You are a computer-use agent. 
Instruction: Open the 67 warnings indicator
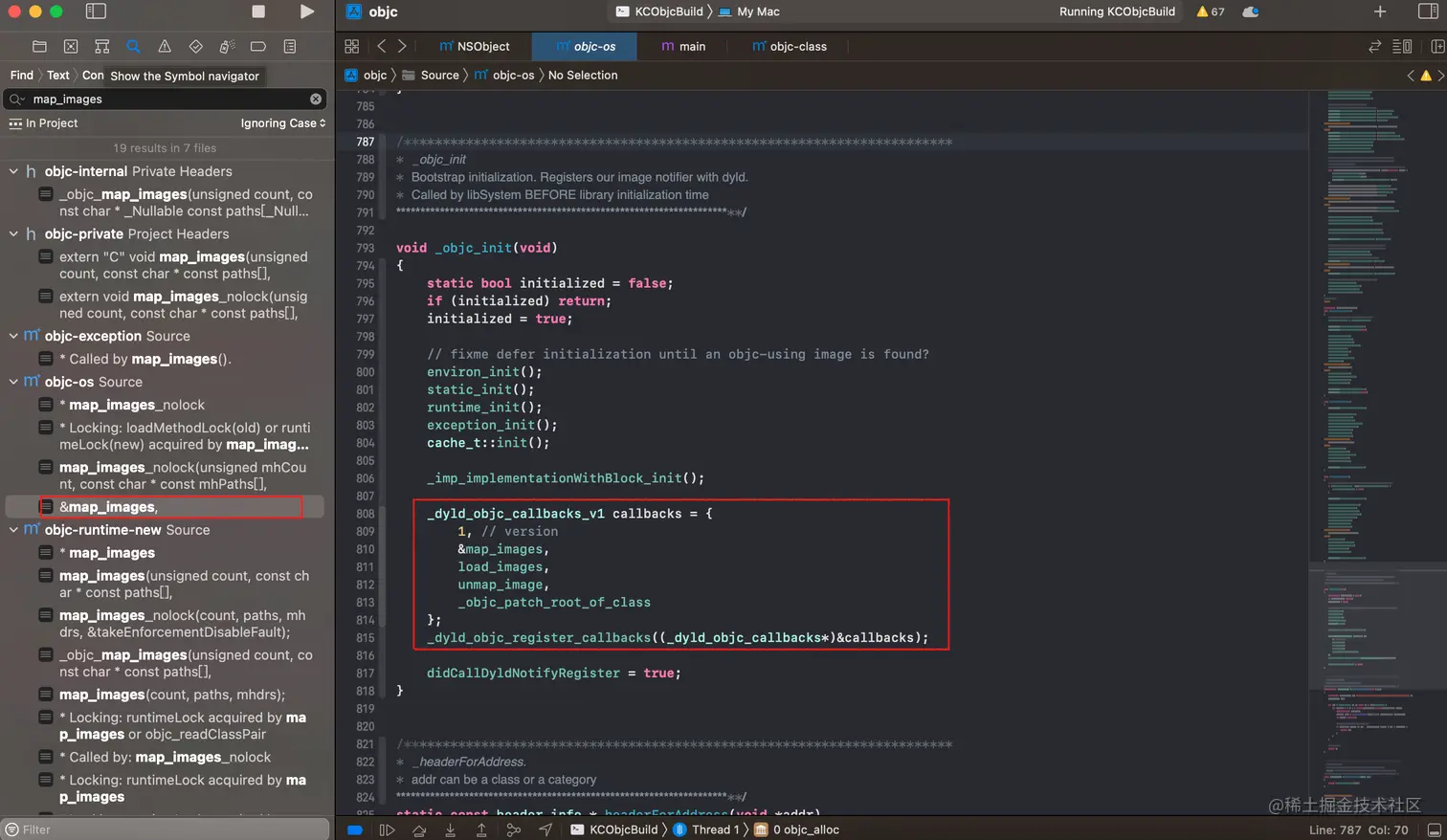pos(1211,11)
